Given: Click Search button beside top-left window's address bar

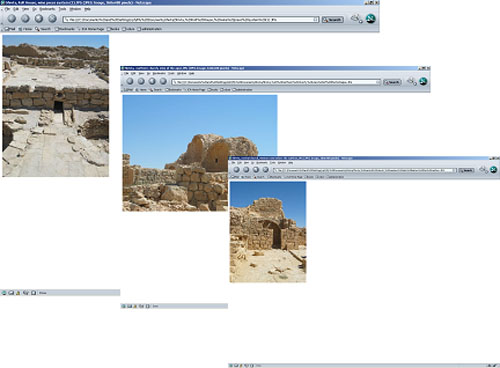Looking at the screenshot, I should [333, 19].
